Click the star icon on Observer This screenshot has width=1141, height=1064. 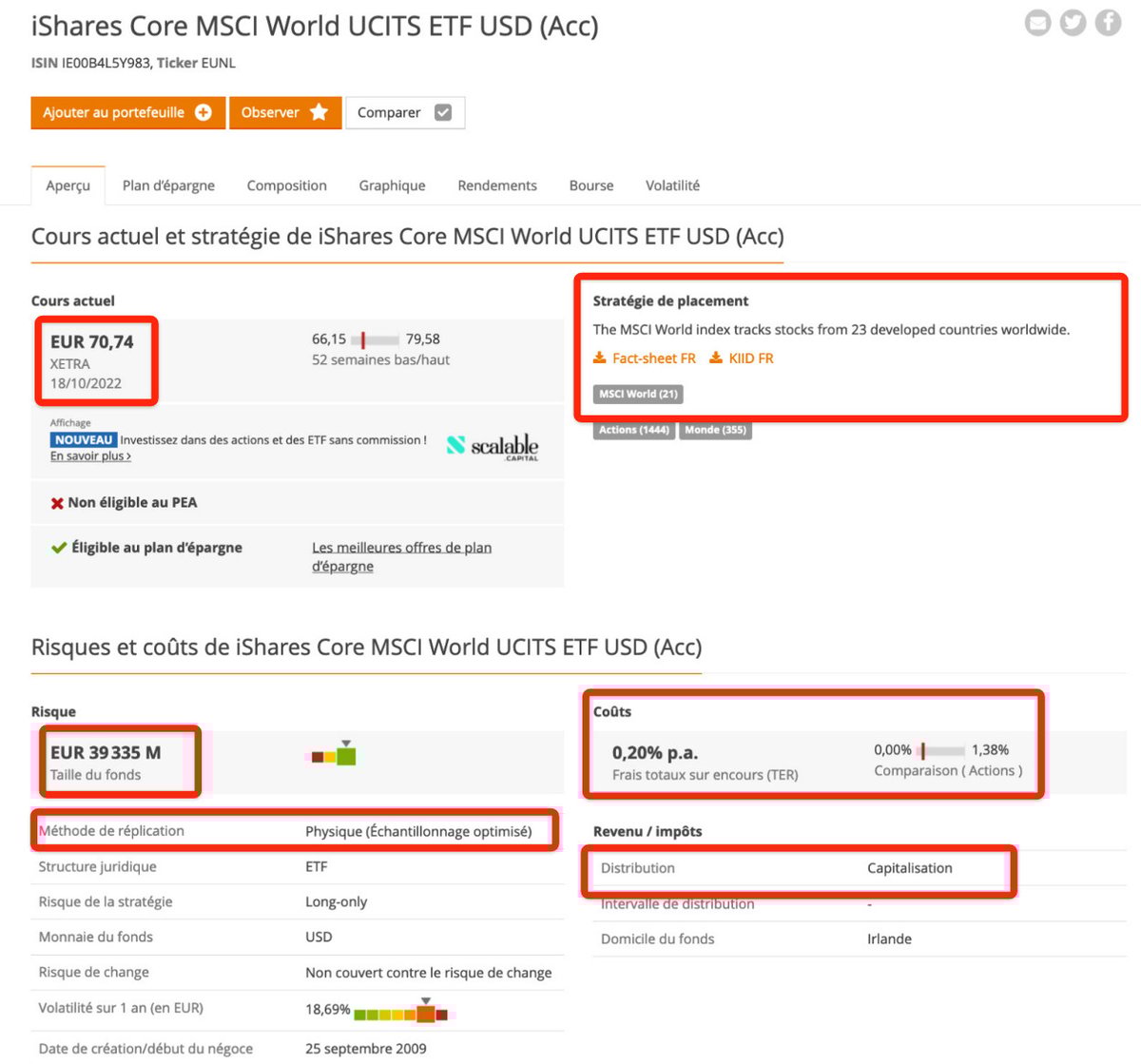click(319, 112)
